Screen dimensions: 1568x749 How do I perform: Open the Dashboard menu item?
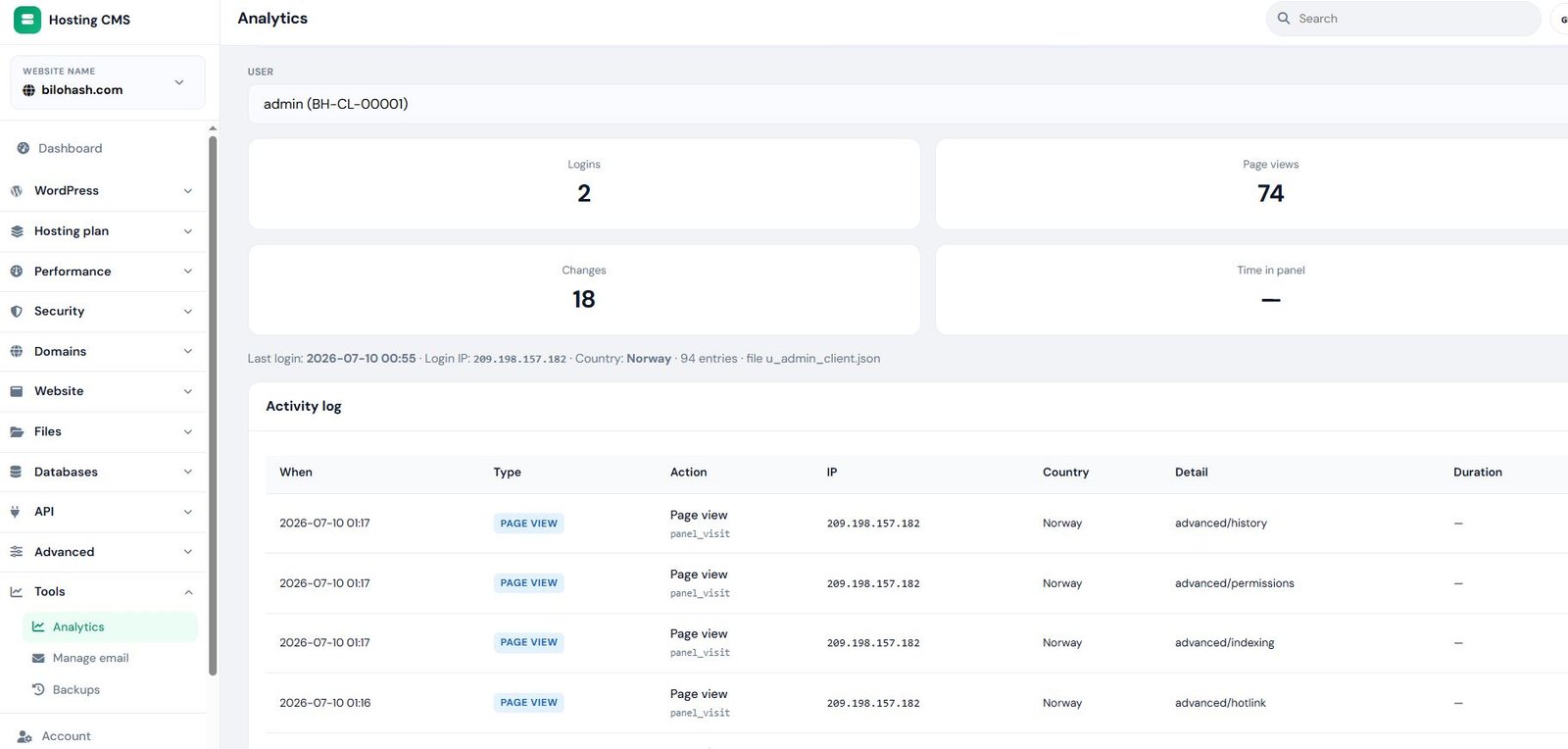pyautogui.click(x=71, y=148)
